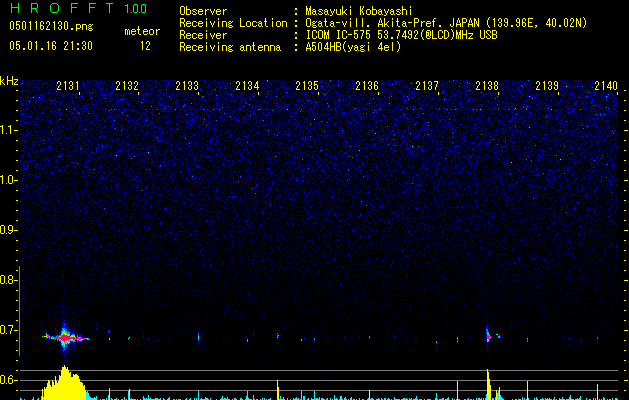Viewport: 629px width, 400px height.
Task: Click the 1.0 kHz frequency label
Action: click(x=8, y=180)
